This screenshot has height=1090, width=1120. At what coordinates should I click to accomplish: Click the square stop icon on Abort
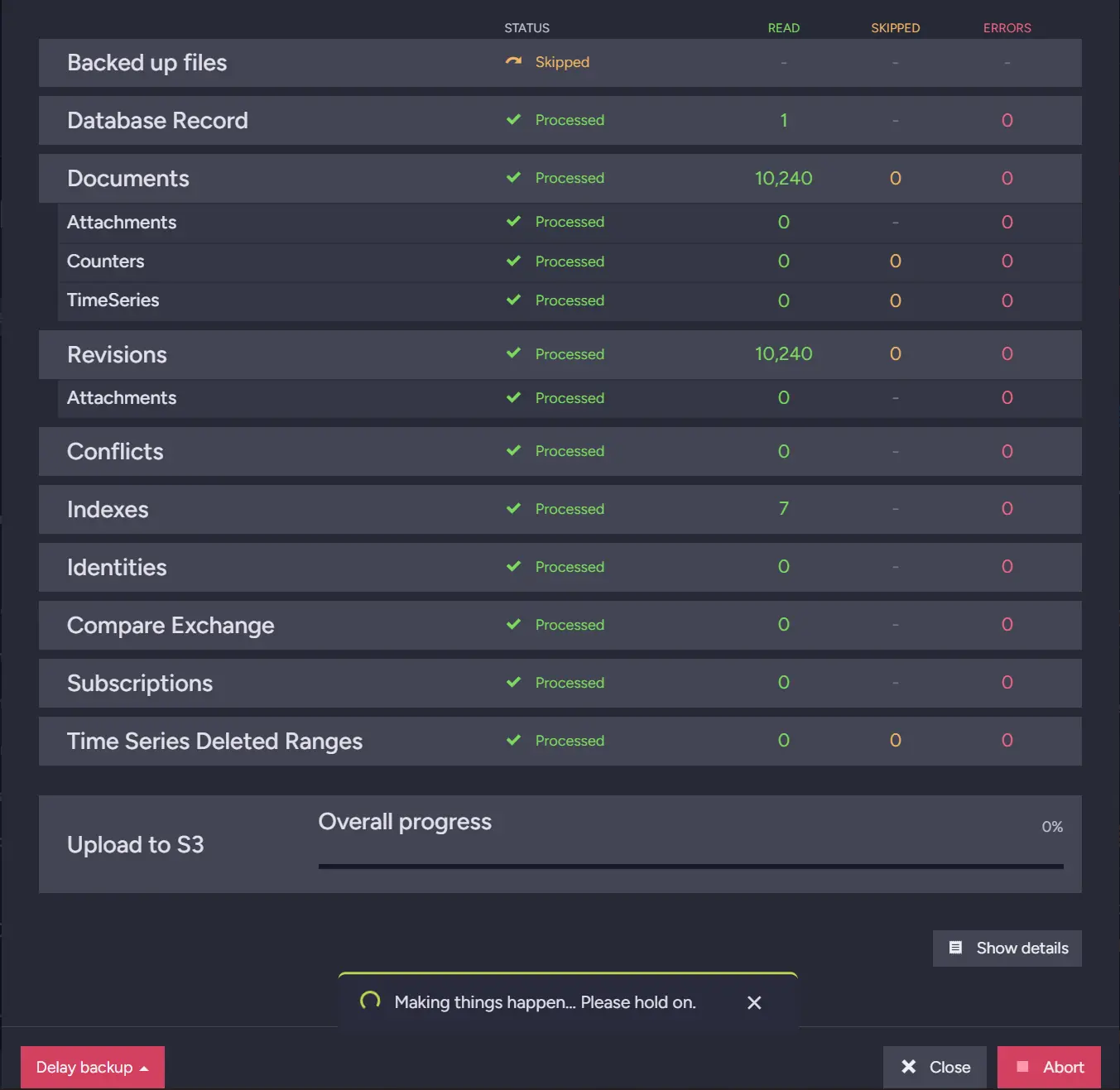(x=1022, y=1067)
